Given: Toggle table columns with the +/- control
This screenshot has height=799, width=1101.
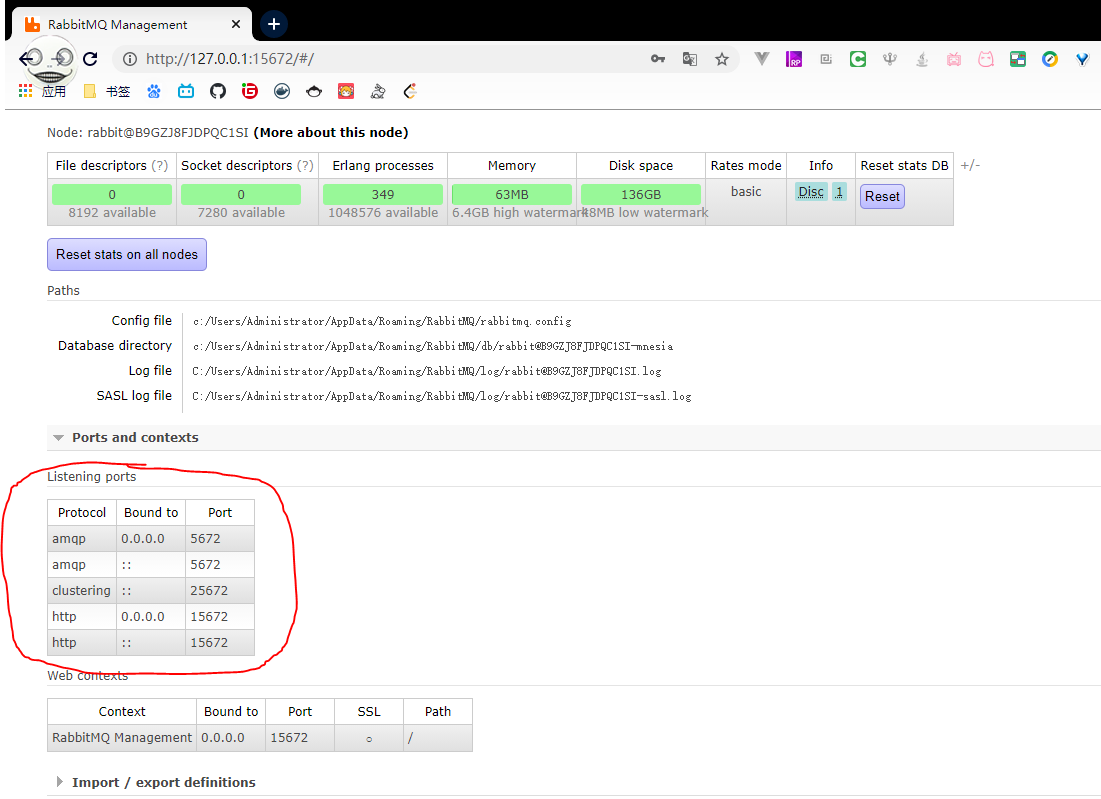Looking at the screenshot, I should coord(970,165).
